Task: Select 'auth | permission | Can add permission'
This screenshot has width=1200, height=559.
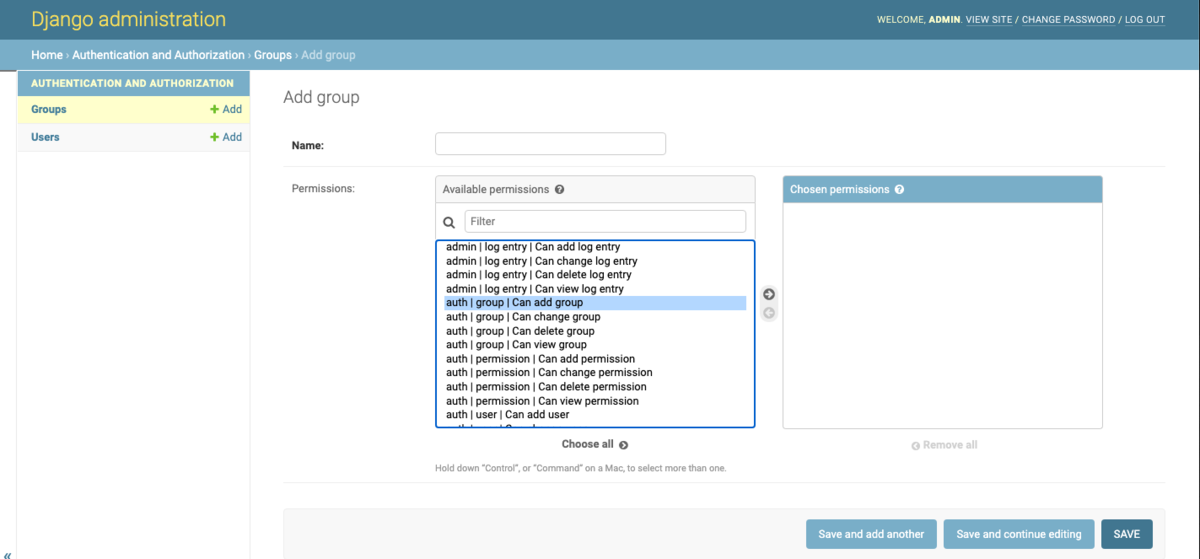Action: [x=595, y=359]
